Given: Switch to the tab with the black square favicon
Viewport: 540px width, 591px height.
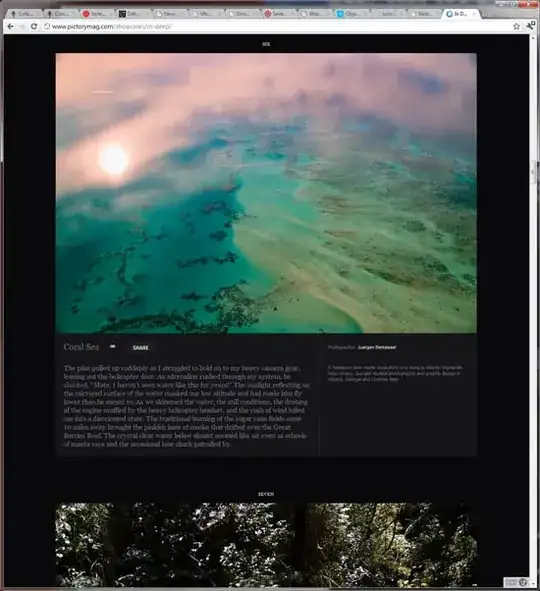Looking at the screenshot, I should (x=133, y=14).
